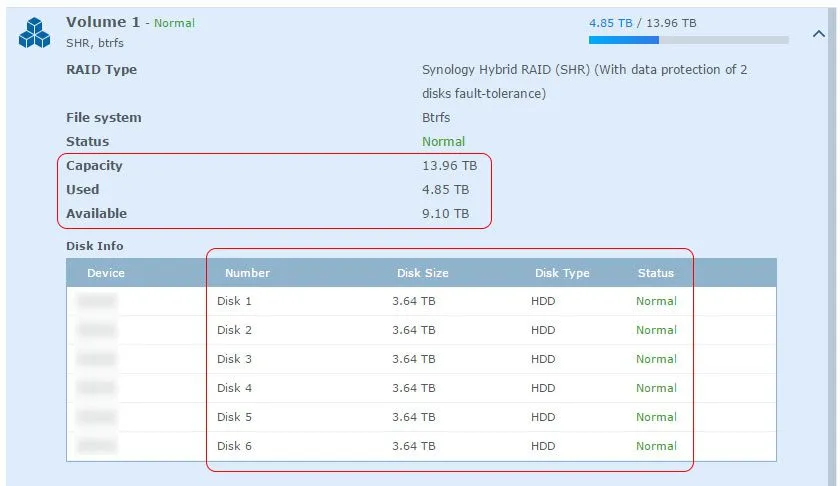Viewport: 840px width, 486px height.
Task: Click the Disk Info heading
Action: [x=95, y=246]
